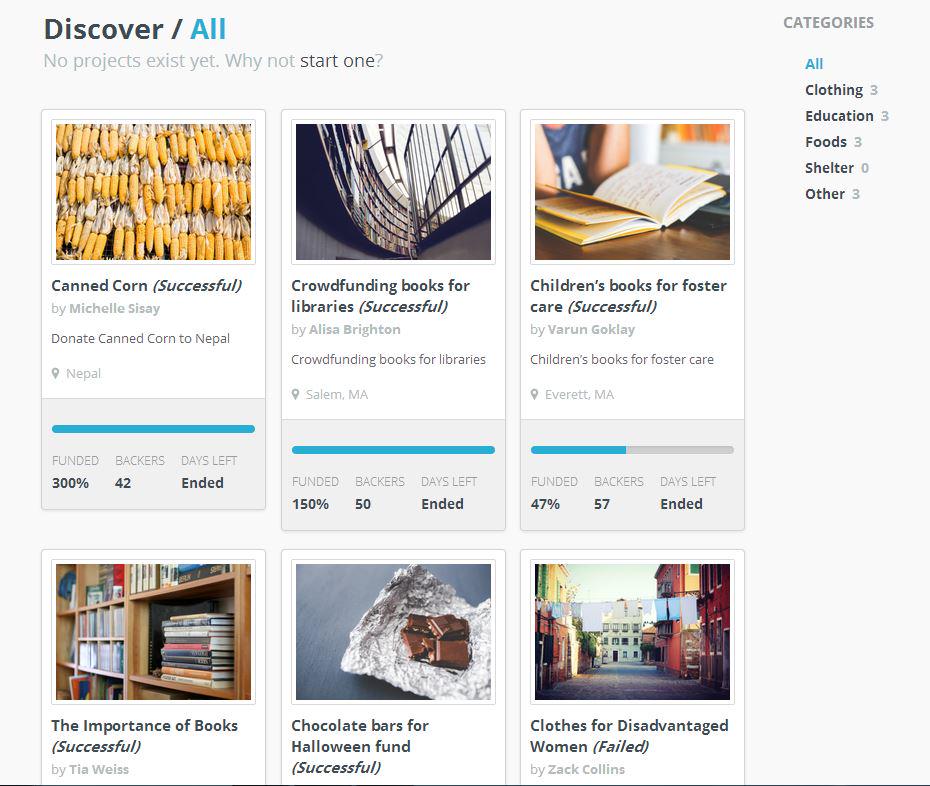
Task: Open Children's books for foster care title
Action: (628, 296)
